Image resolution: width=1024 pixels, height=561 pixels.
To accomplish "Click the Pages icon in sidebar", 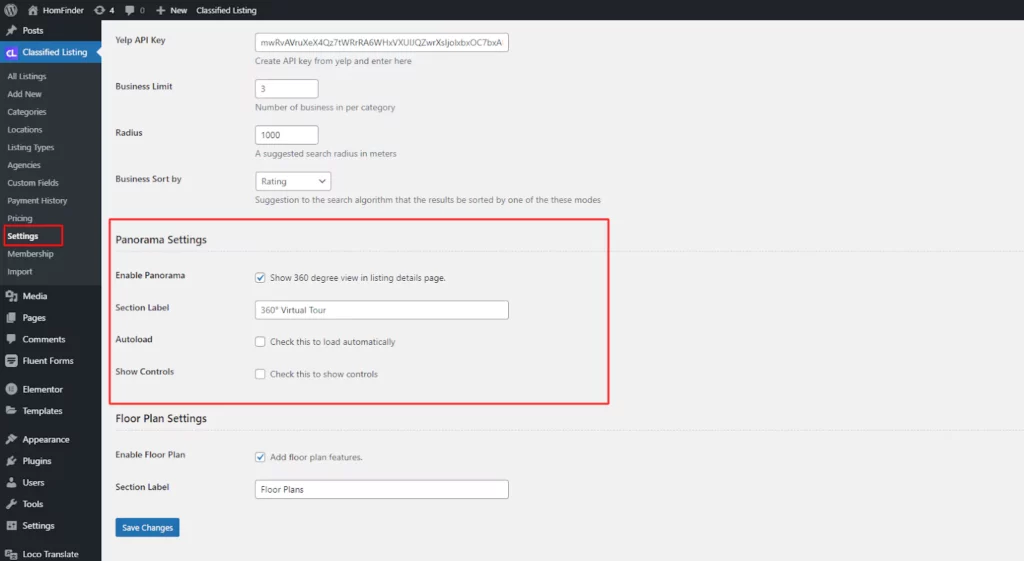I will click(x=11, y=317).
